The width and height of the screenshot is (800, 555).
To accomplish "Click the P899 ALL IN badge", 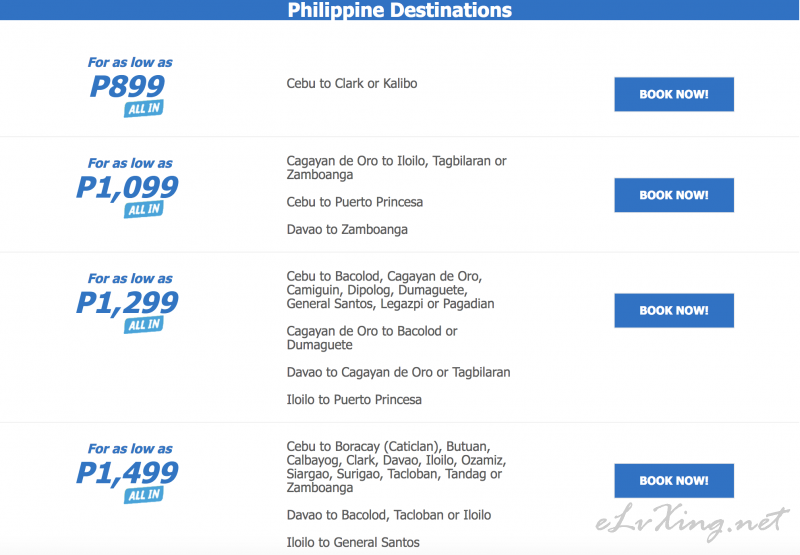I will coord(143,109).
